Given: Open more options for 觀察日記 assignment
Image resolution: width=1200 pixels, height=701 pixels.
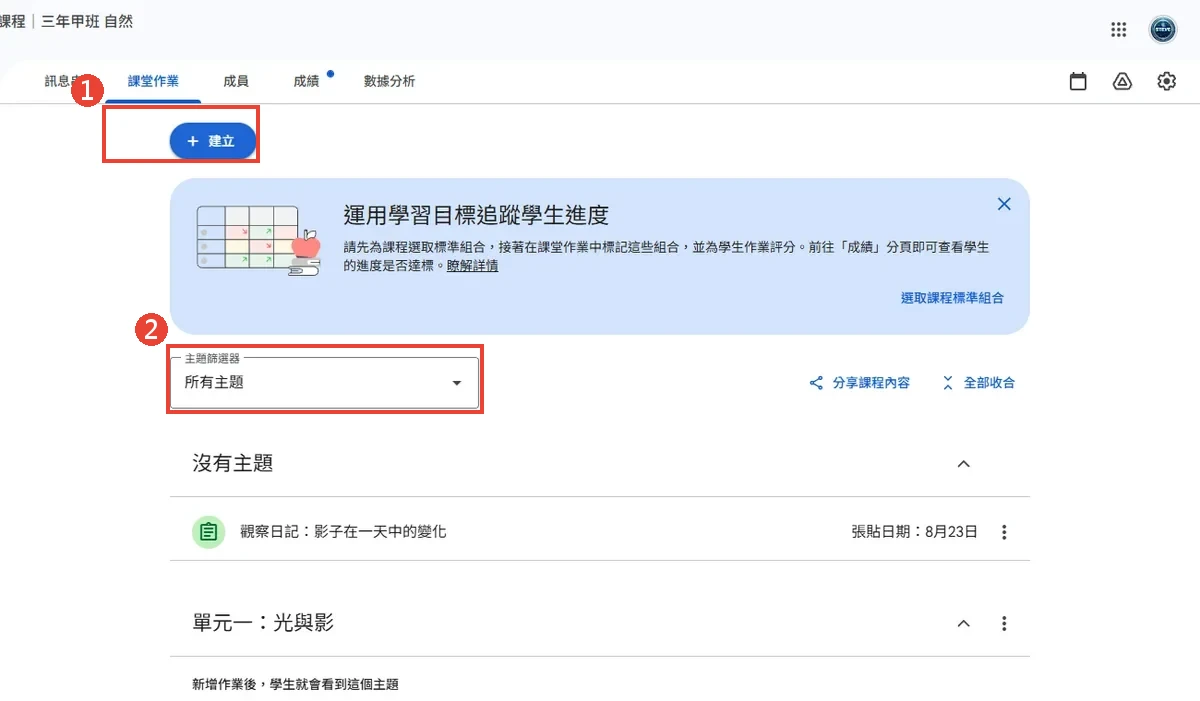Looking at the screenshot, I should coord(1004,532).
